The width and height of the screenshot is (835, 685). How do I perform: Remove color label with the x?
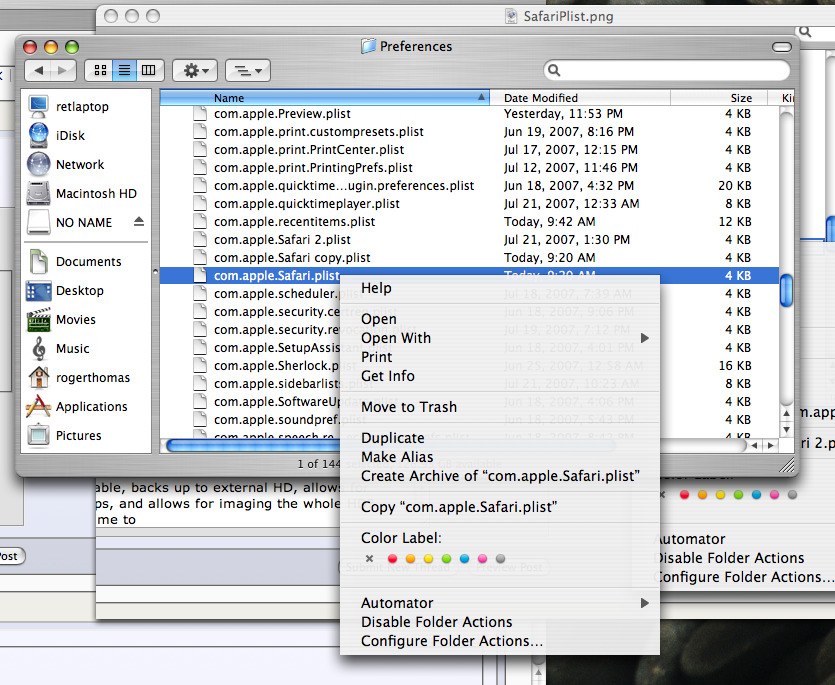pyautogui.click(x=370, y=559)
